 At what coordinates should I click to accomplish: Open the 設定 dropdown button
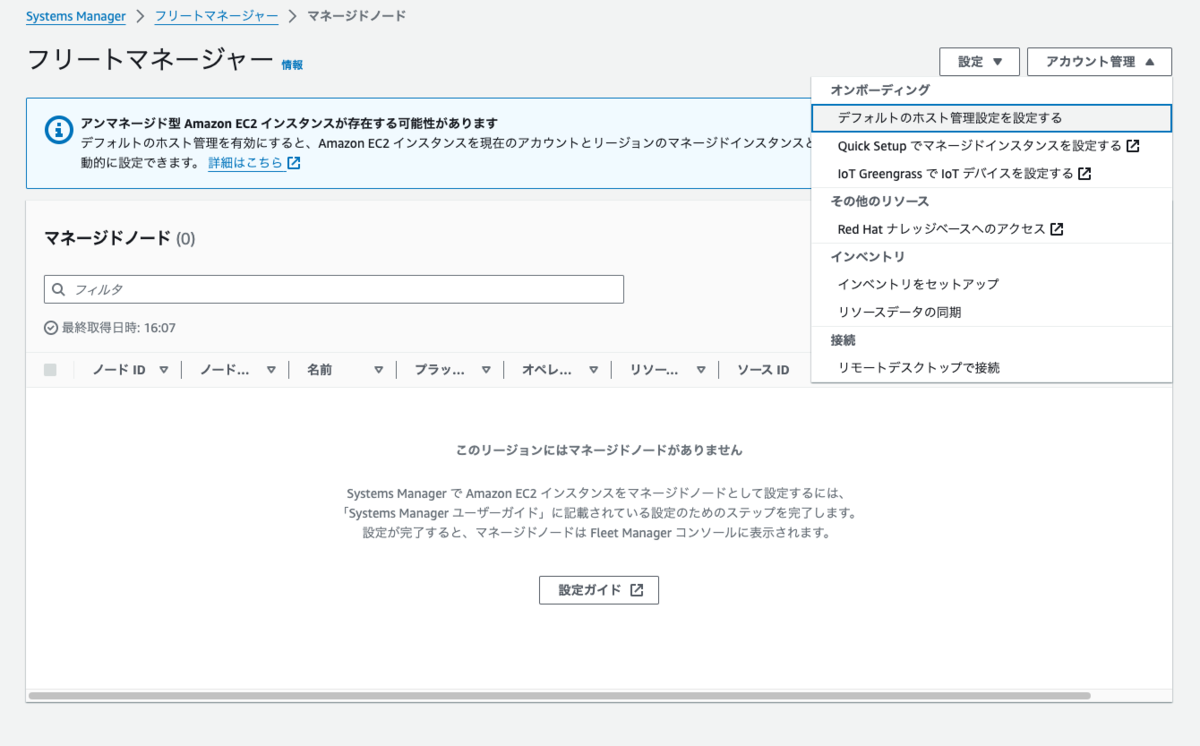979,62
